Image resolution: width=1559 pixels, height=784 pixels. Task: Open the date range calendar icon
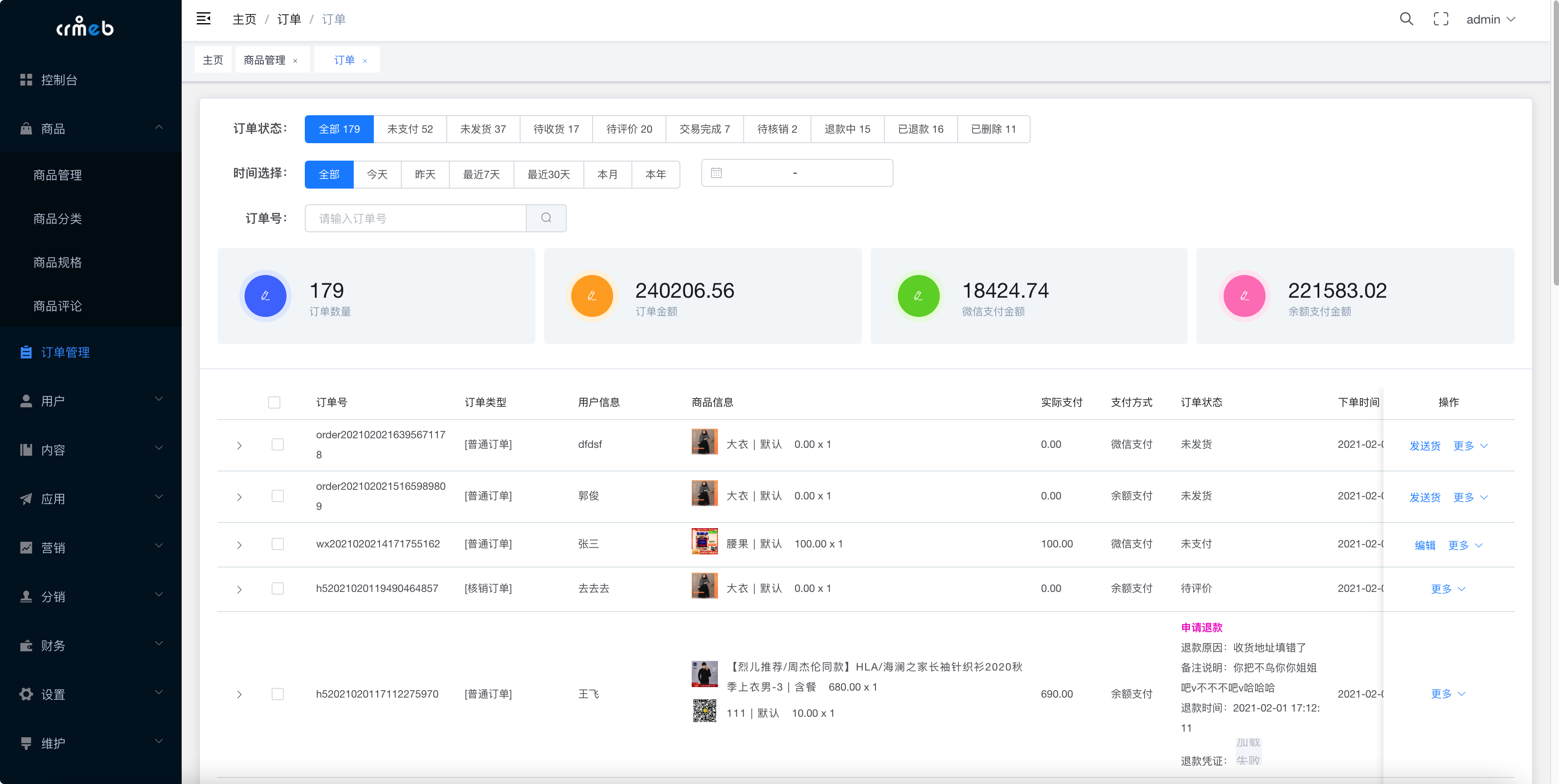[x=716, y=173]
